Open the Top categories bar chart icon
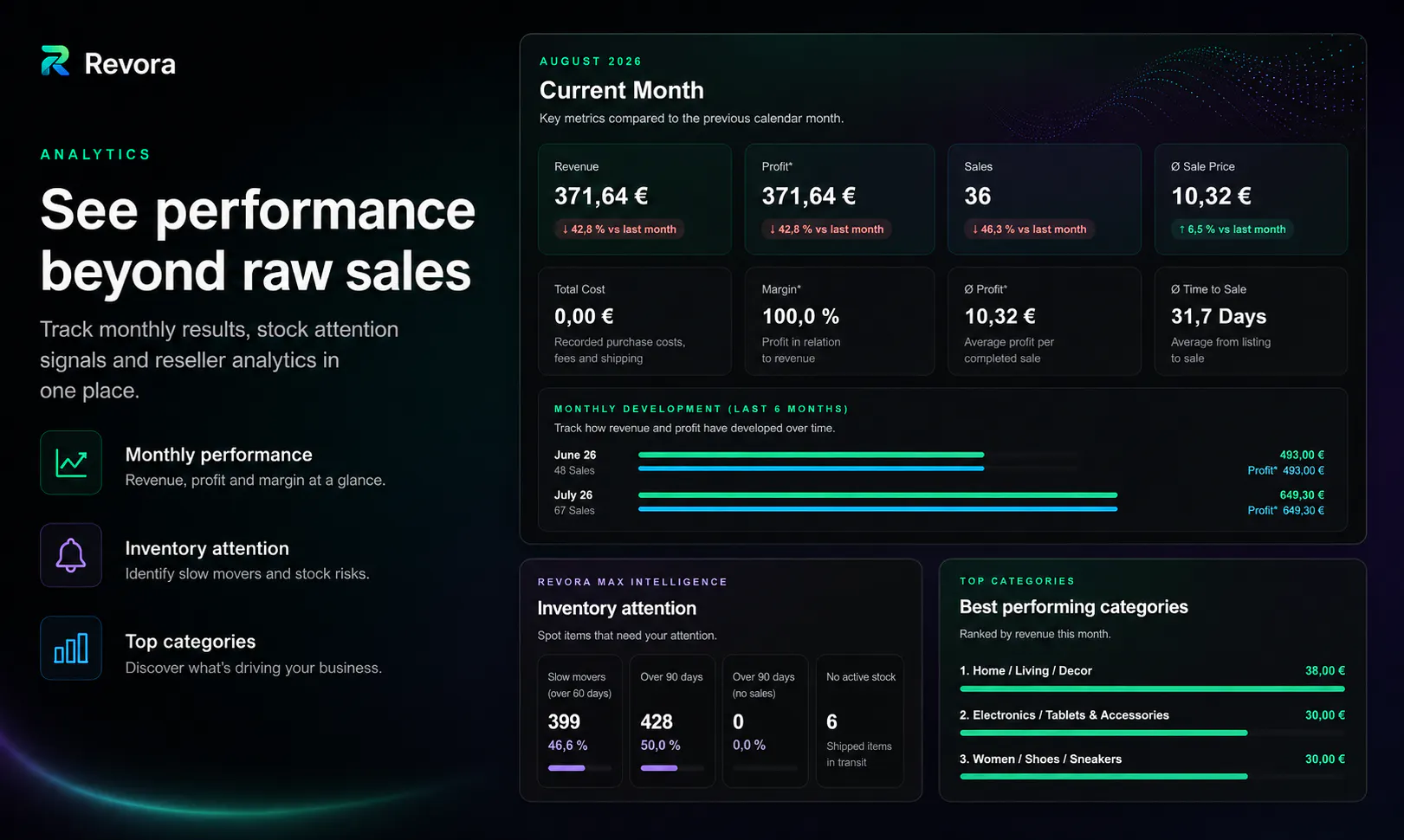 coord(71,648)
